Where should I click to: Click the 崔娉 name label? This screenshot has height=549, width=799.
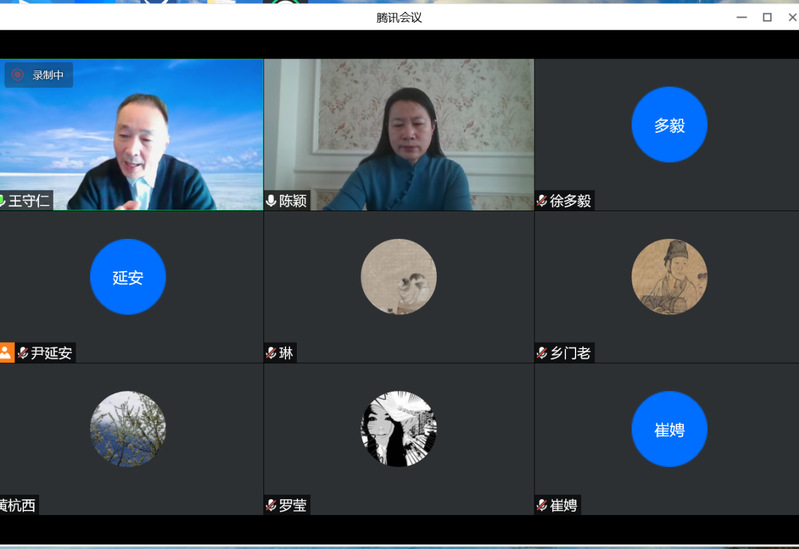pos(564,505)
